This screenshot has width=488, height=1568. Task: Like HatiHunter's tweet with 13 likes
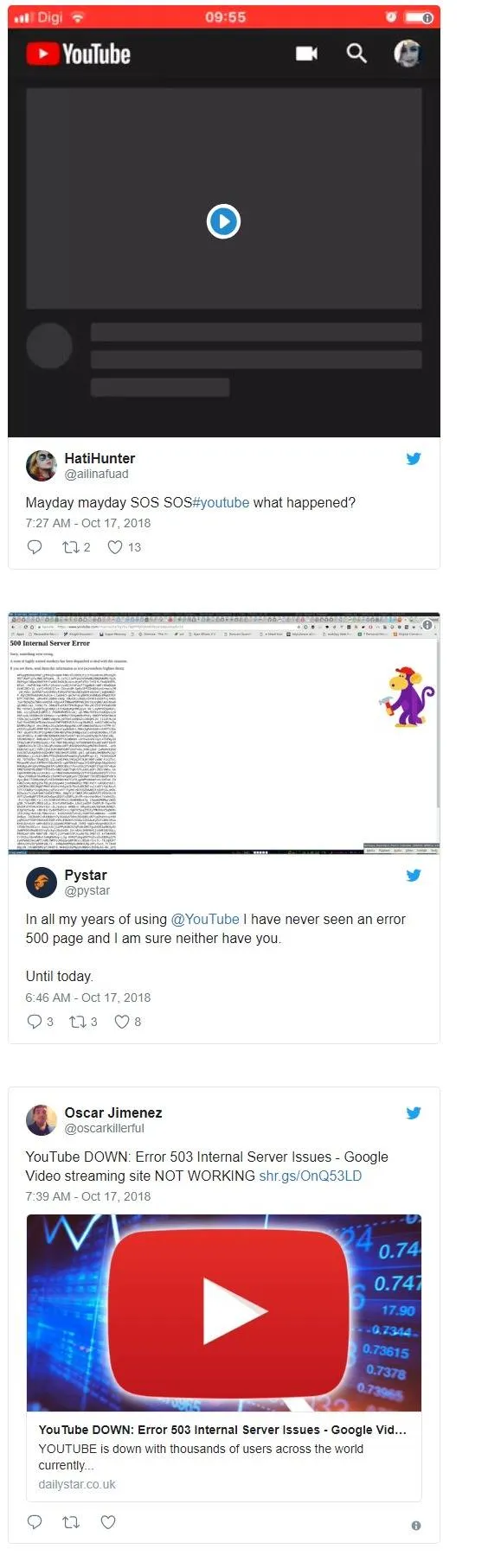pos(125,547)
